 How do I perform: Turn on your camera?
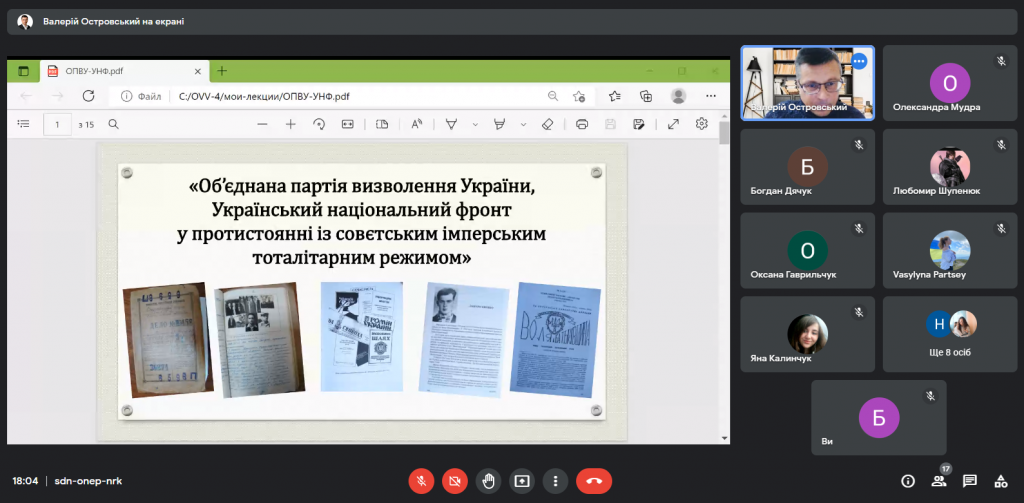[x=455, y=481]
